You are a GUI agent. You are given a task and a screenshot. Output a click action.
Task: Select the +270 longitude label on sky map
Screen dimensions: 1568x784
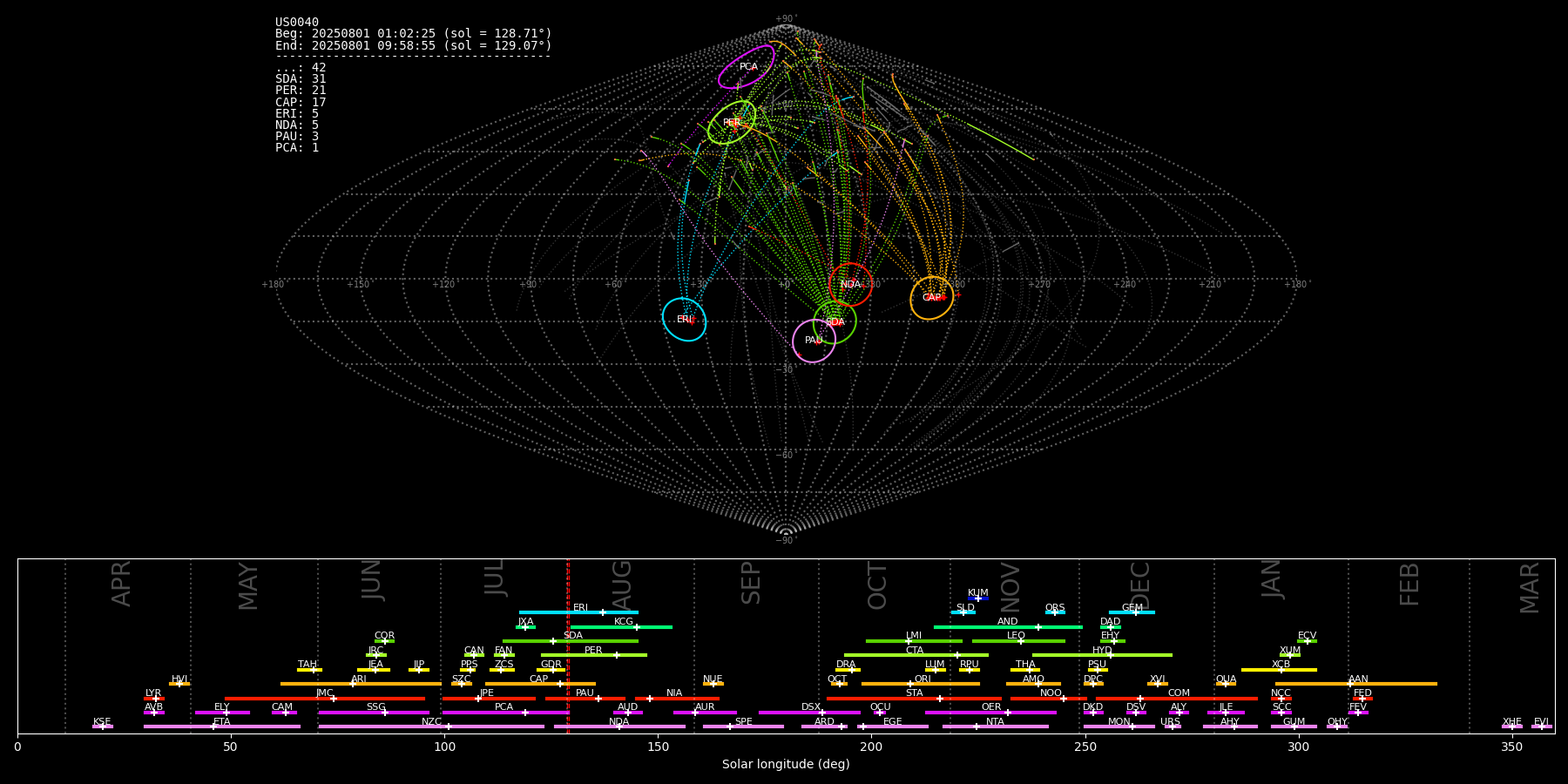point(1038,285)
